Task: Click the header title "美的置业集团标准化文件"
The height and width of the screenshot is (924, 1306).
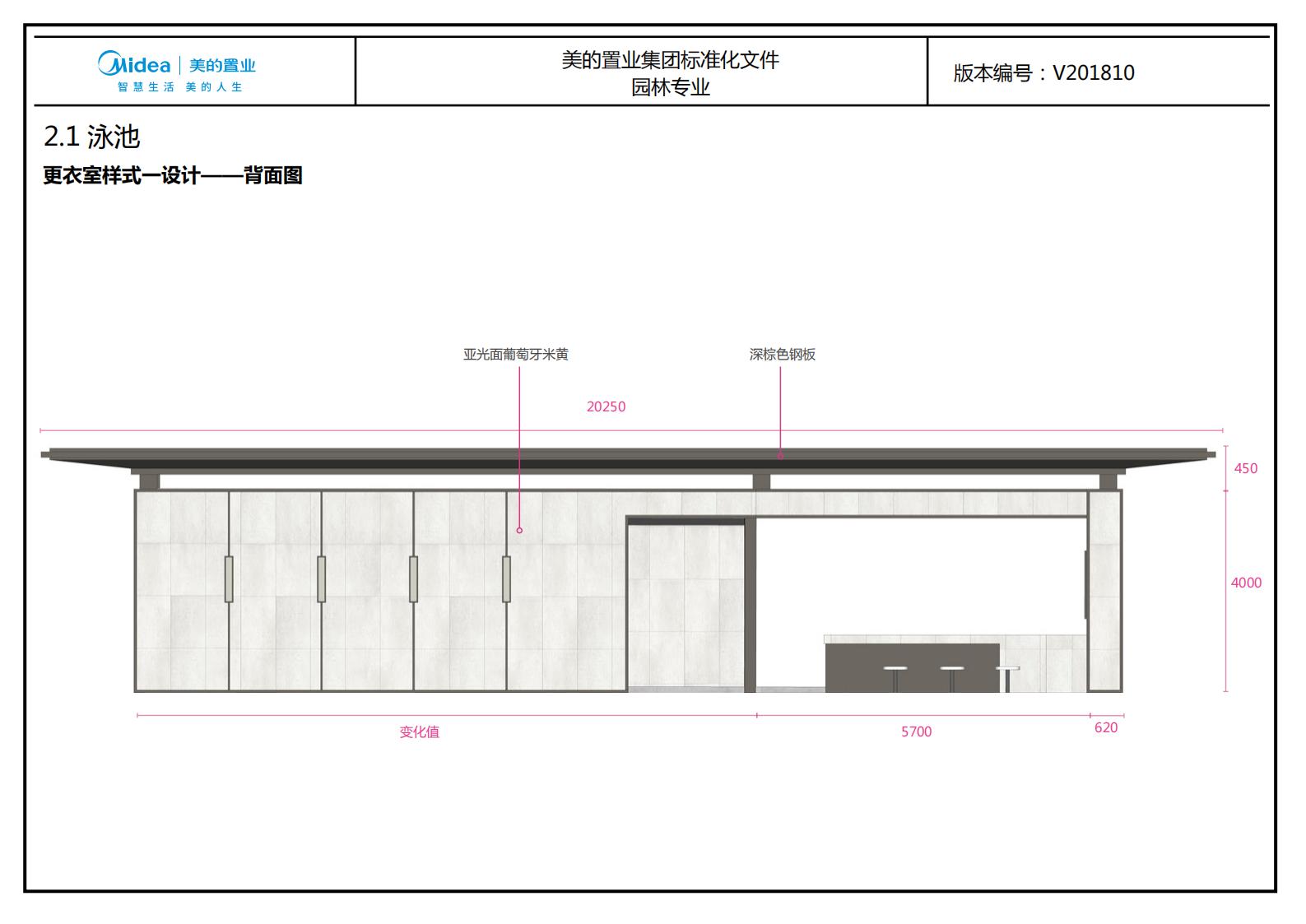Action: [x=670, y=60]
